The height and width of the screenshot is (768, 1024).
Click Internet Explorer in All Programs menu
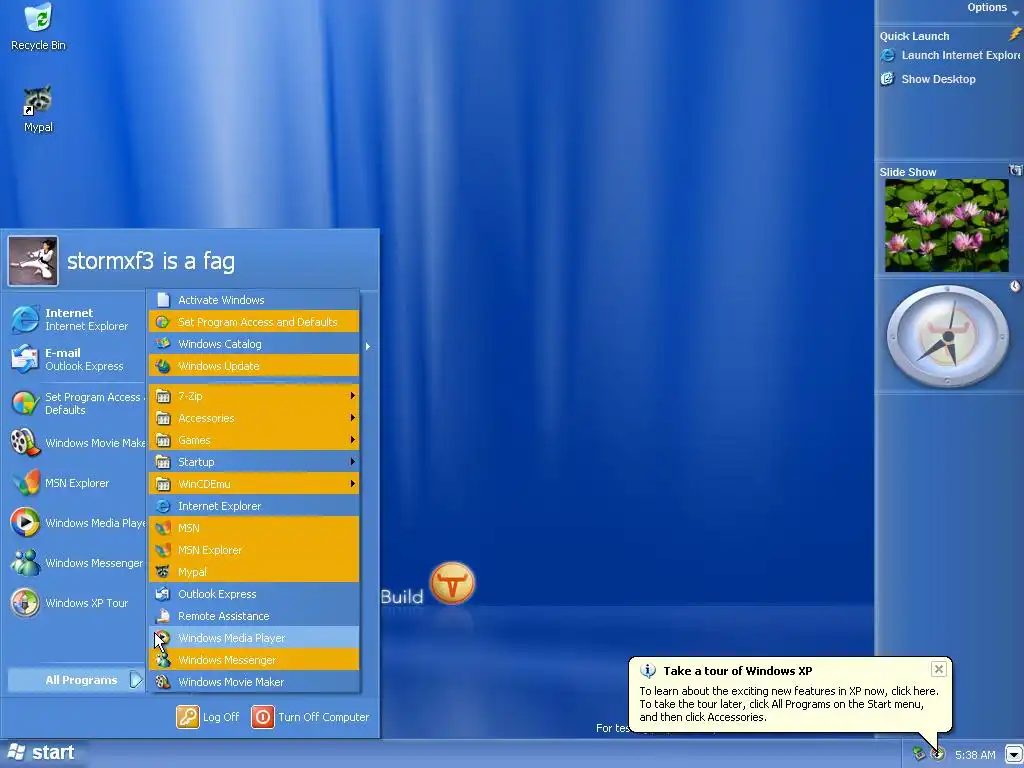[254, 506]
